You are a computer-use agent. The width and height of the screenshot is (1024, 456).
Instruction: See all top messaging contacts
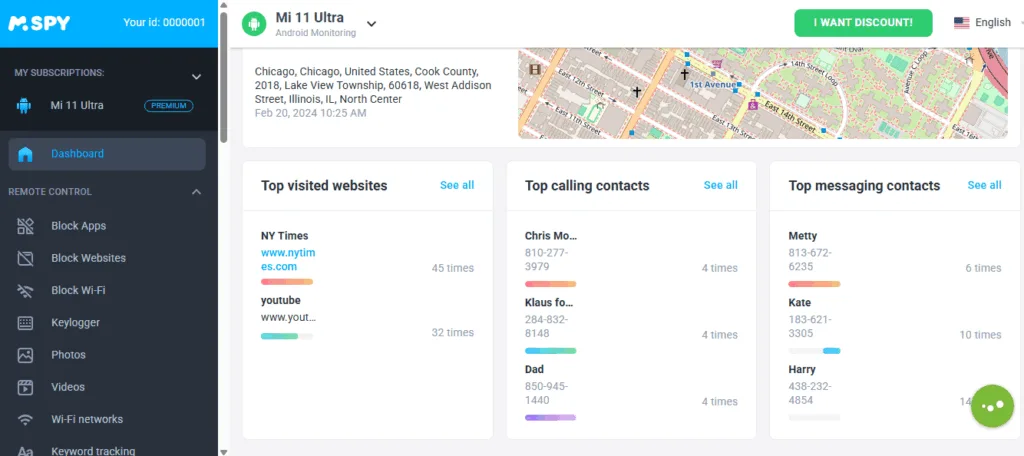pos(984,186)
